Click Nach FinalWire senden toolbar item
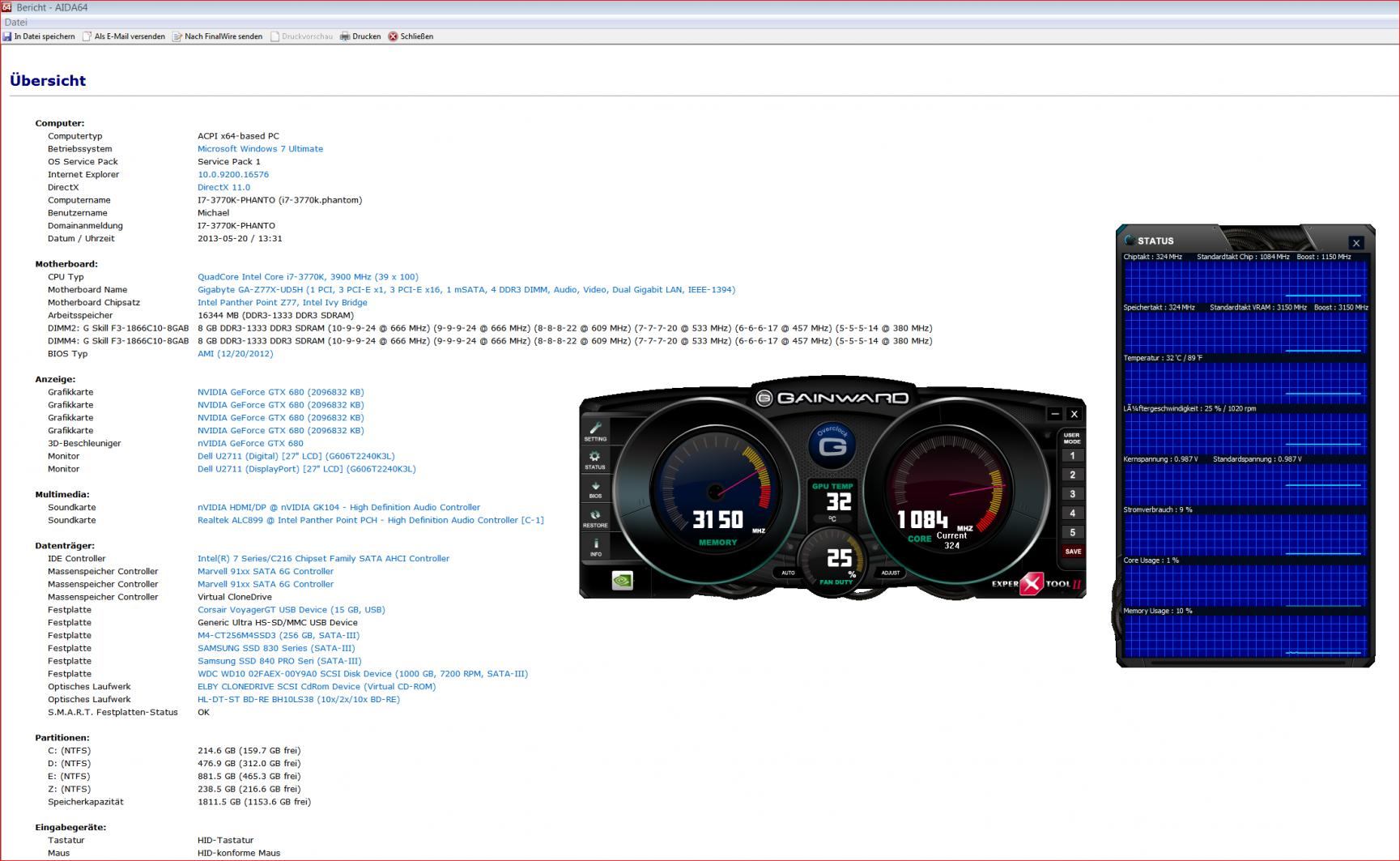 218,36
